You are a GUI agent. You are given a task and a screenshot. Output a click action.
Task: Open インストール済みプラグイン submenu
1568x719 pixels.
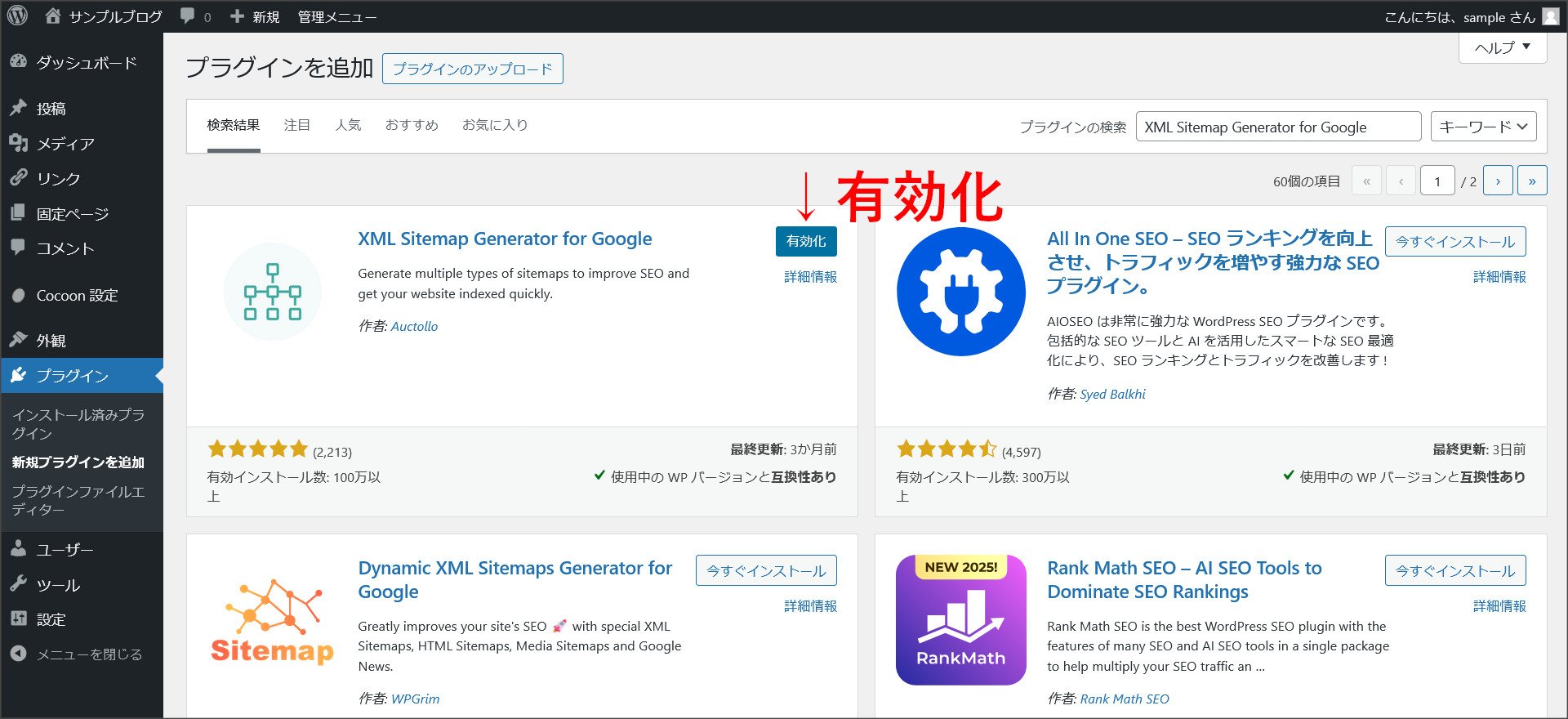click(78, 424)
